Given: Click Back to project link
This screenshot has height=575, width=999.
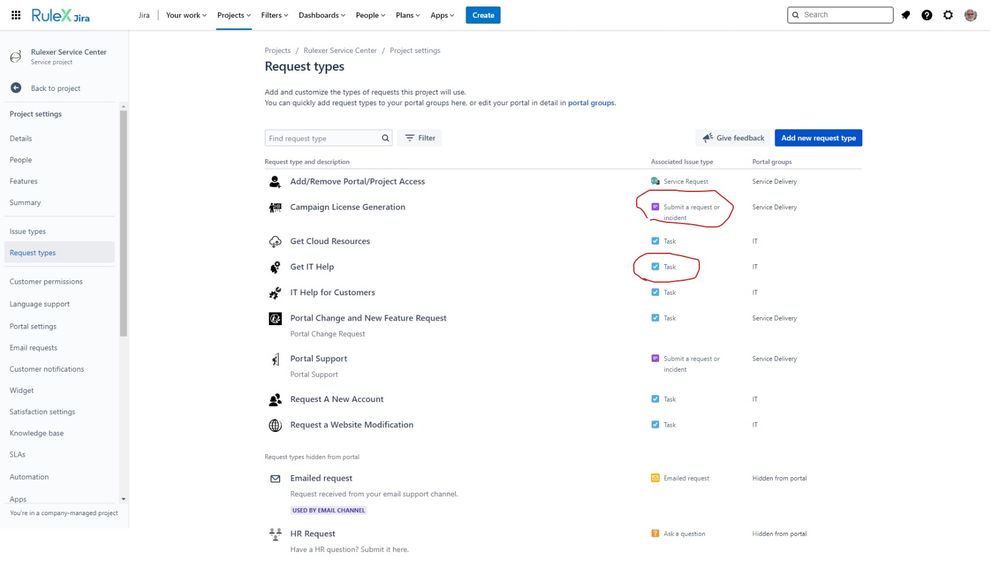Looking at the screenshot, I should click(x=55, y=89).
